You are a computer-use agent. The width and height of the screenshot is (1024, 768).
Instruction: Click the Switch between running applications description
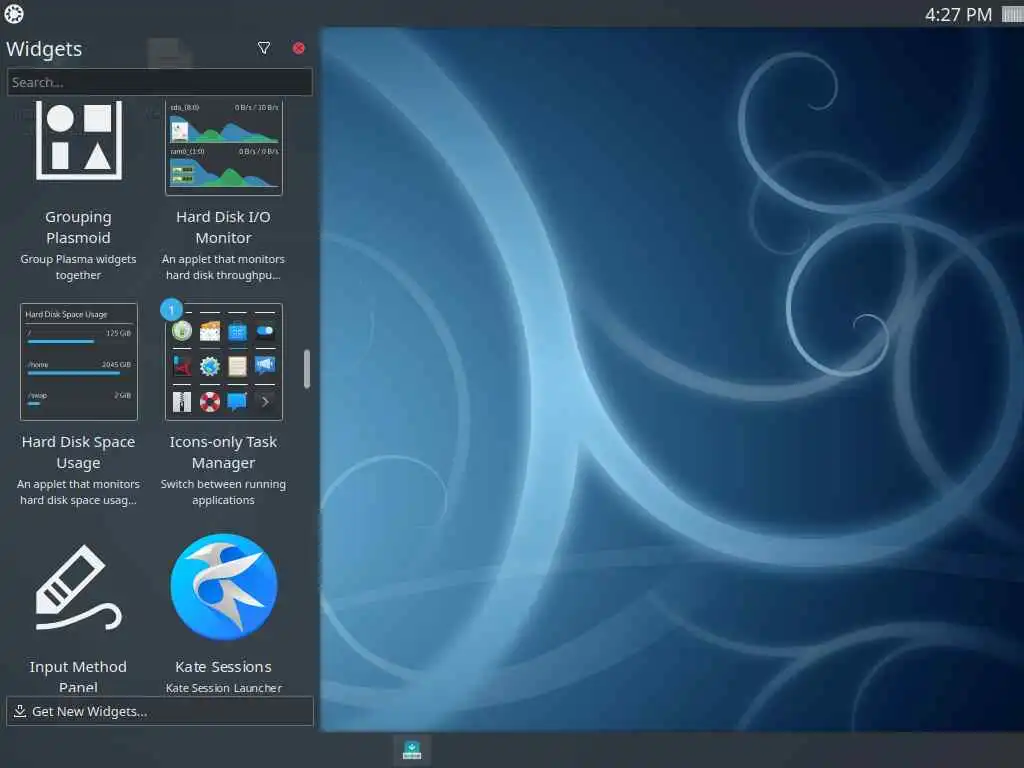click(x=223, y=492)
